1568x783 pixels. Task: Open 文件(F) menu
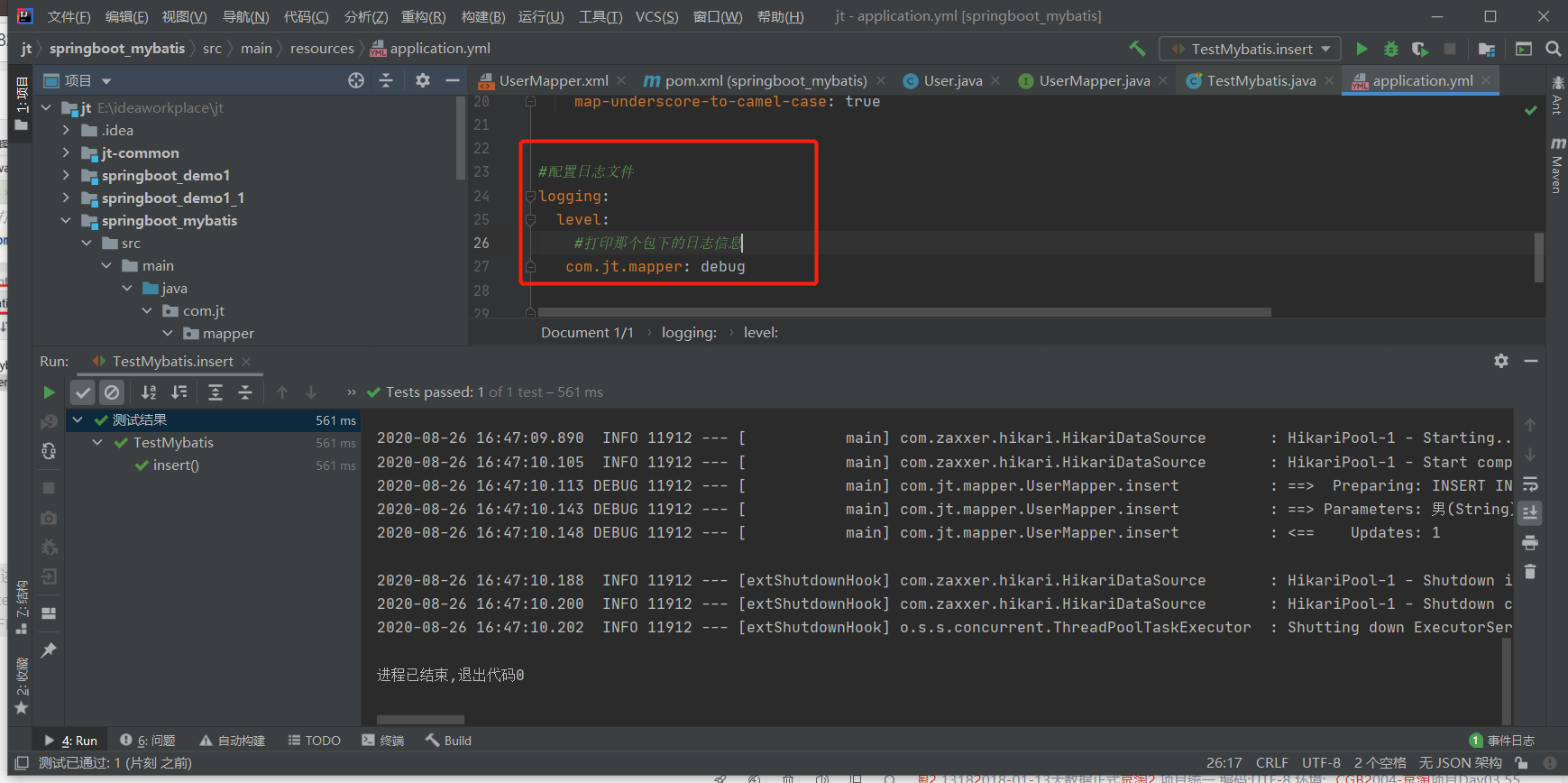69,16
